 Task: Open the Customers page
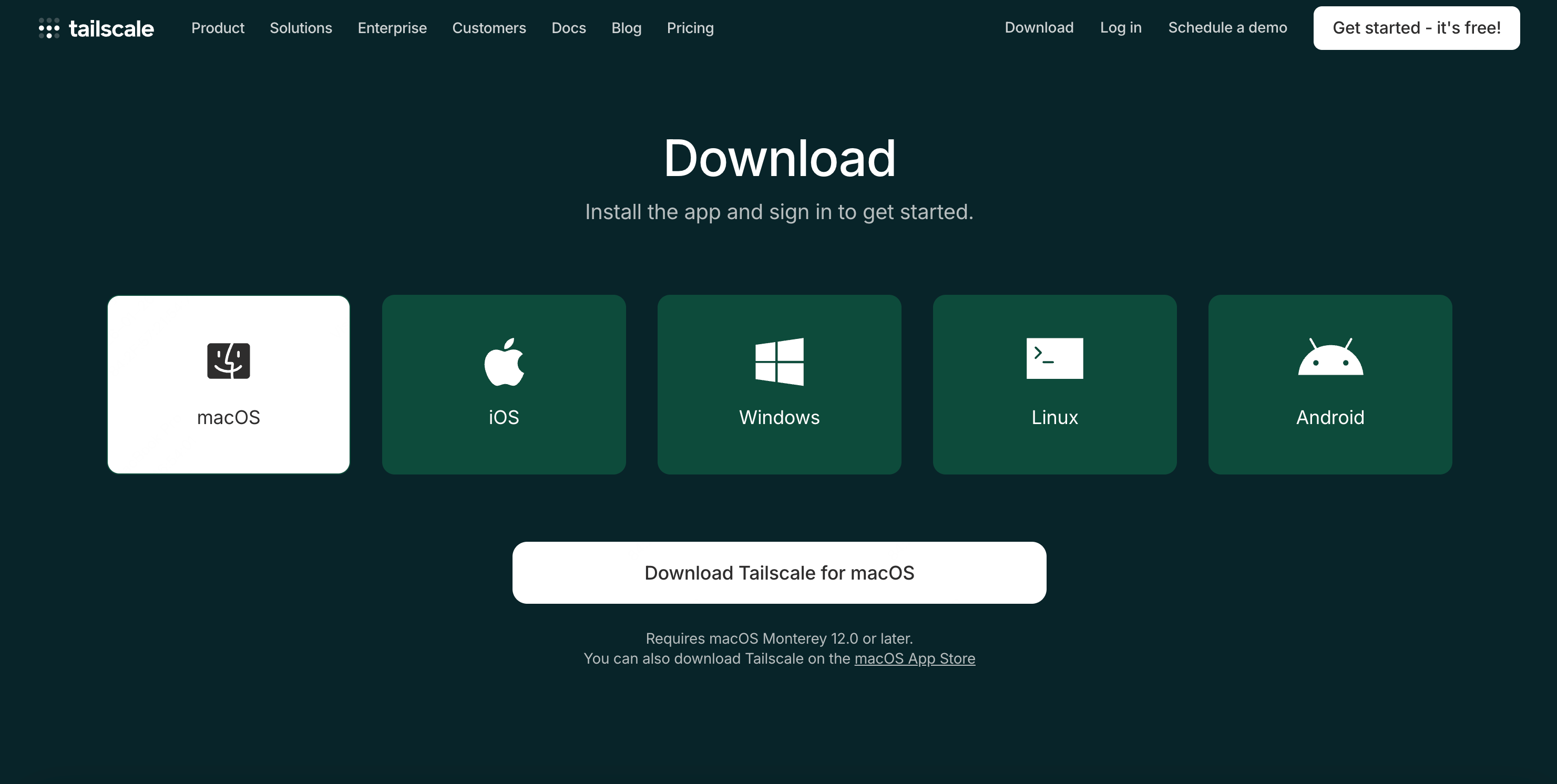[489, 28]
